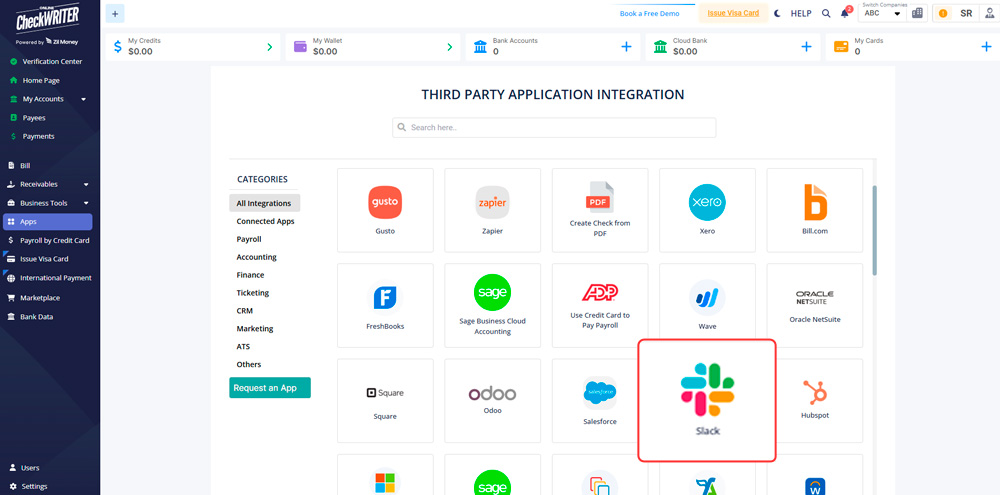Viewport: 1000px width, 495px height.
Task: Click Issue Visa Card header button
Action: (733, 13)
